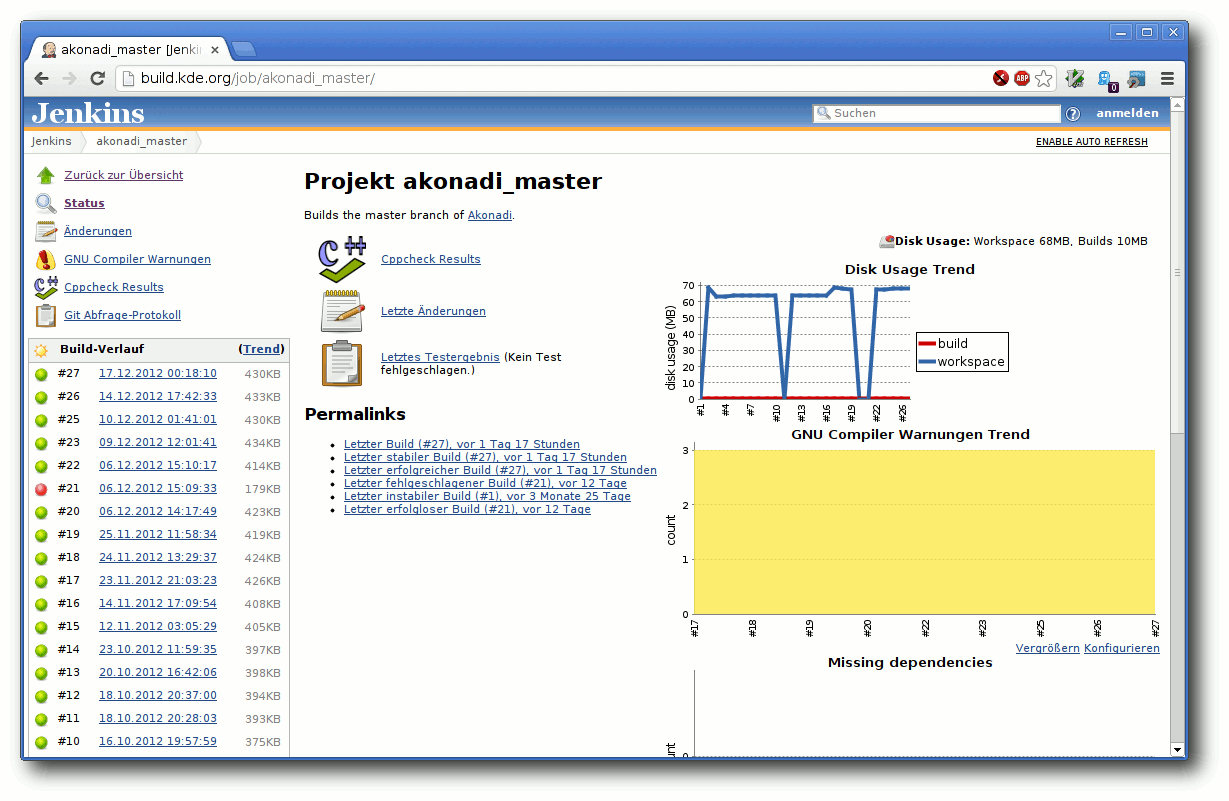Open build 16.10.2012 19:57:59 link
The height and width of the screenshot is (801, 1229).
[158, 741]
